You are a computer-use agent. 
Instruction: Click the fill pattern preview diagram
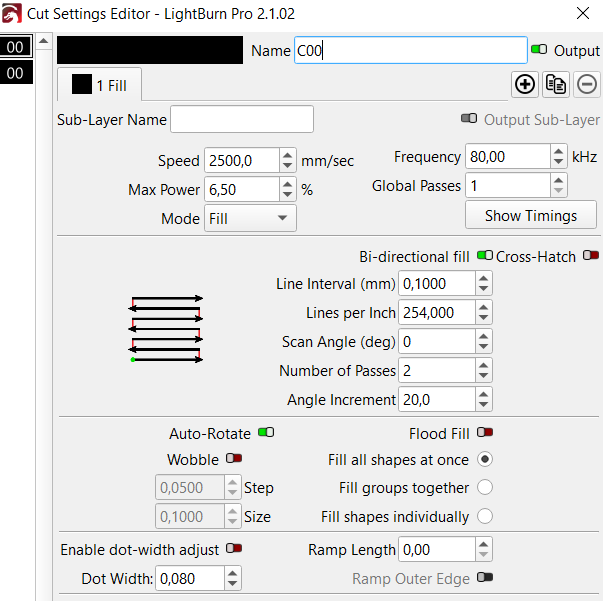[166, 329]
